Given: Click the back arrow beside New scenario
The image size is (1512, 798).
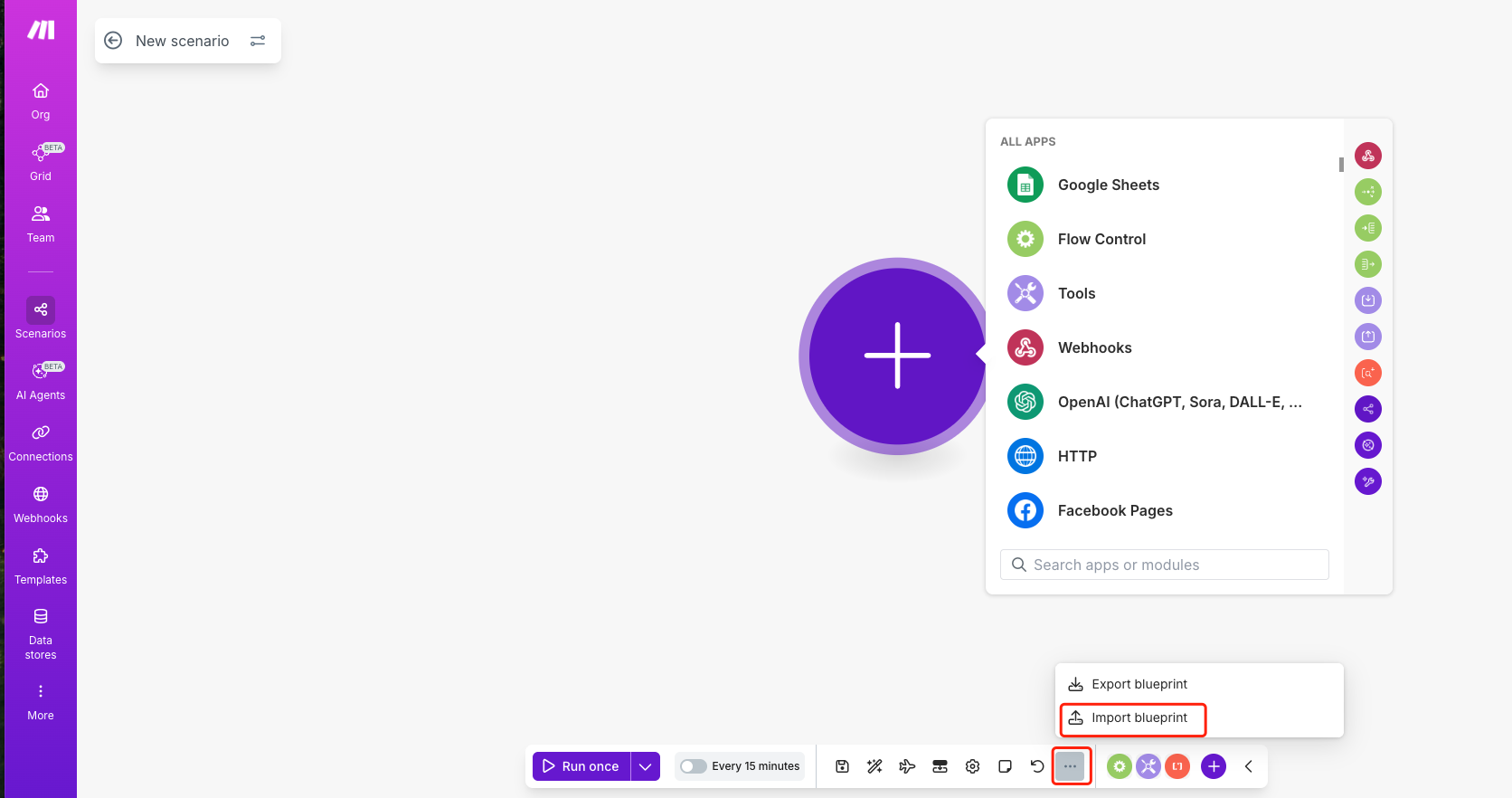Looking at the screenshot, I should click(113, 41).
